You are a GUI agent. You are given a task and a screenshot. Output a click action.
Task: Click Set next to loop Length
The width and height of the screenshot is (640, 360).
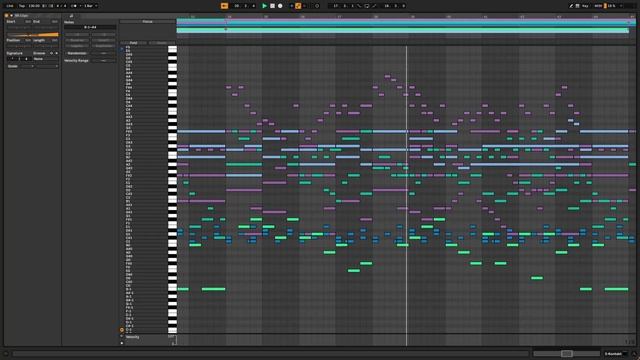pos(54,40)
